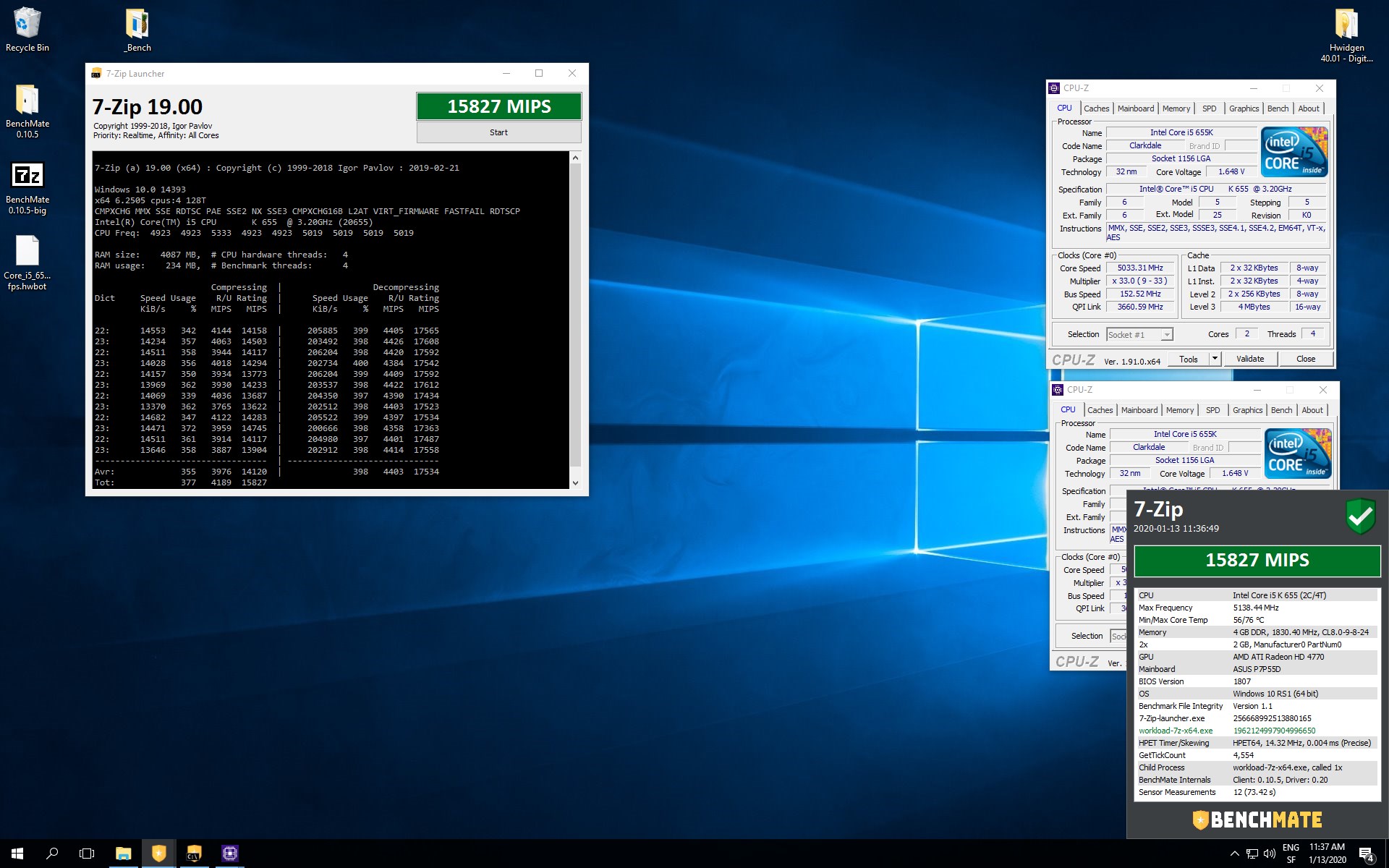Click the Intel Core i5 logo in upper CPU-Z
This screenshot has height=868, width=1389.
coord(1294,152)
